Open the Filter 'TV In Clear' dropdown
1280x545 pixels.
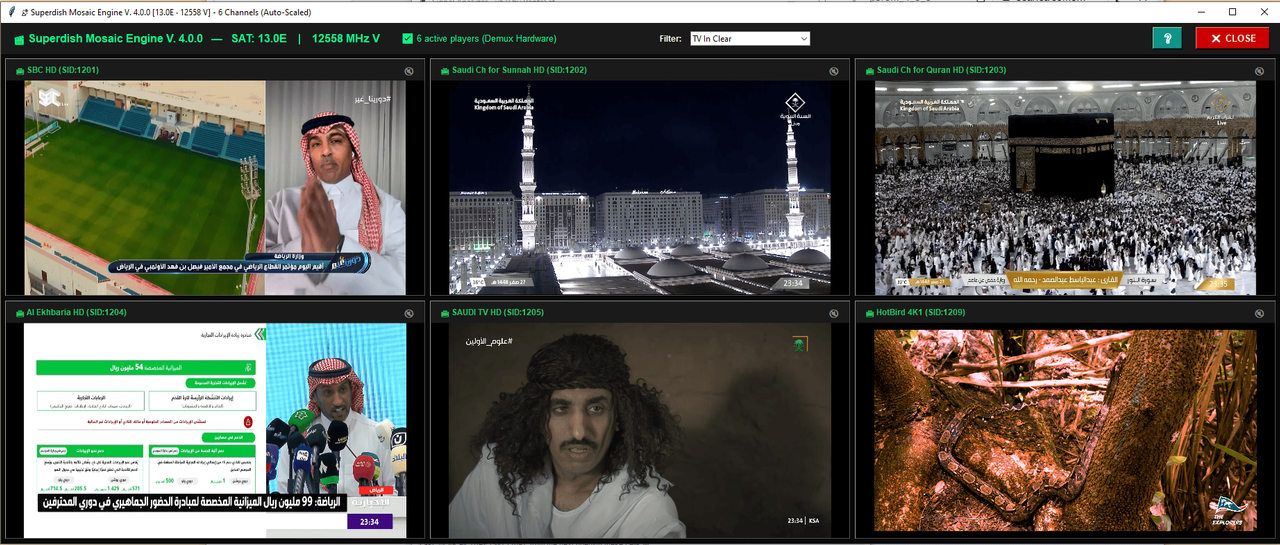749,38
